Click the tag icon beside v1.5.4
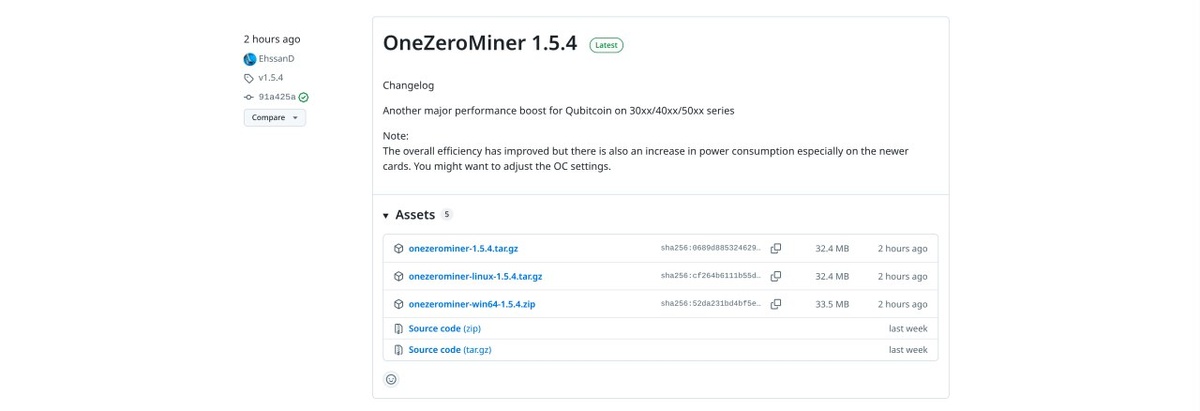1200x411 pixels. click(249, 78)
